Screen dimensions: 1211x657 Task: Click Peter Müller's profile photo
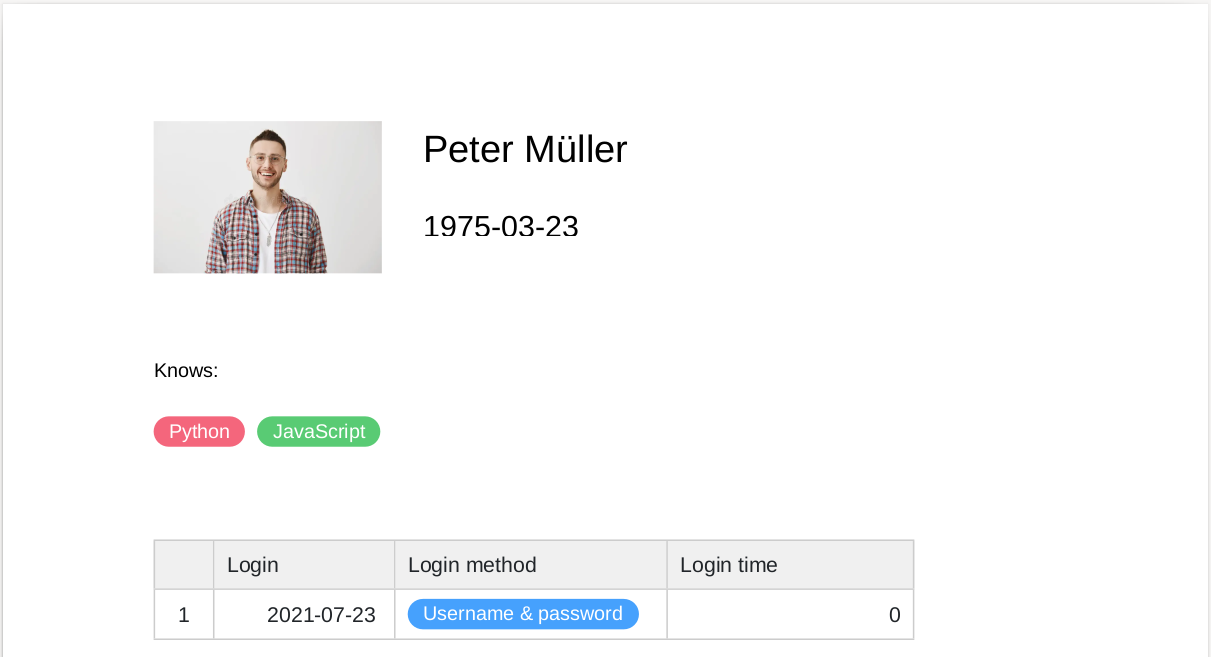pyautogui.click(x=267, y=197)
